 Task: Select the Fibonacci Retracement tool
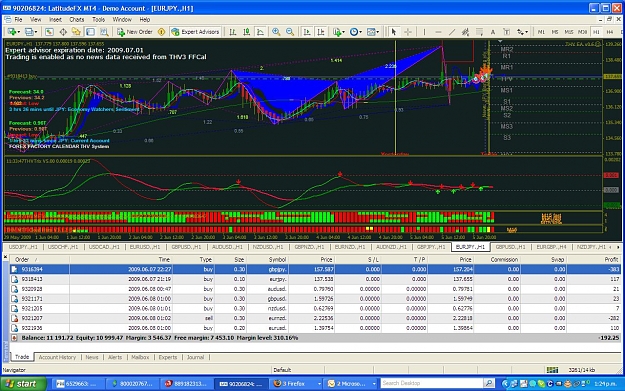(x=479, y=32)
